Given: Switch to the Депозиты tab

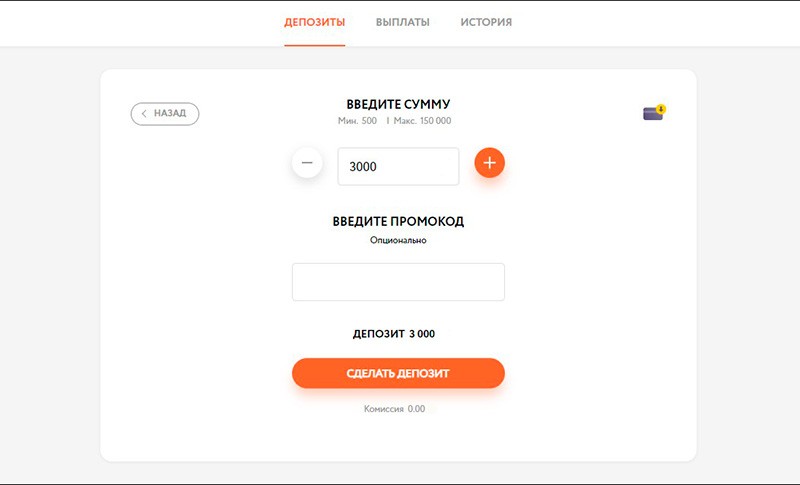Looking at the screenshot, I should pos(314,22).
